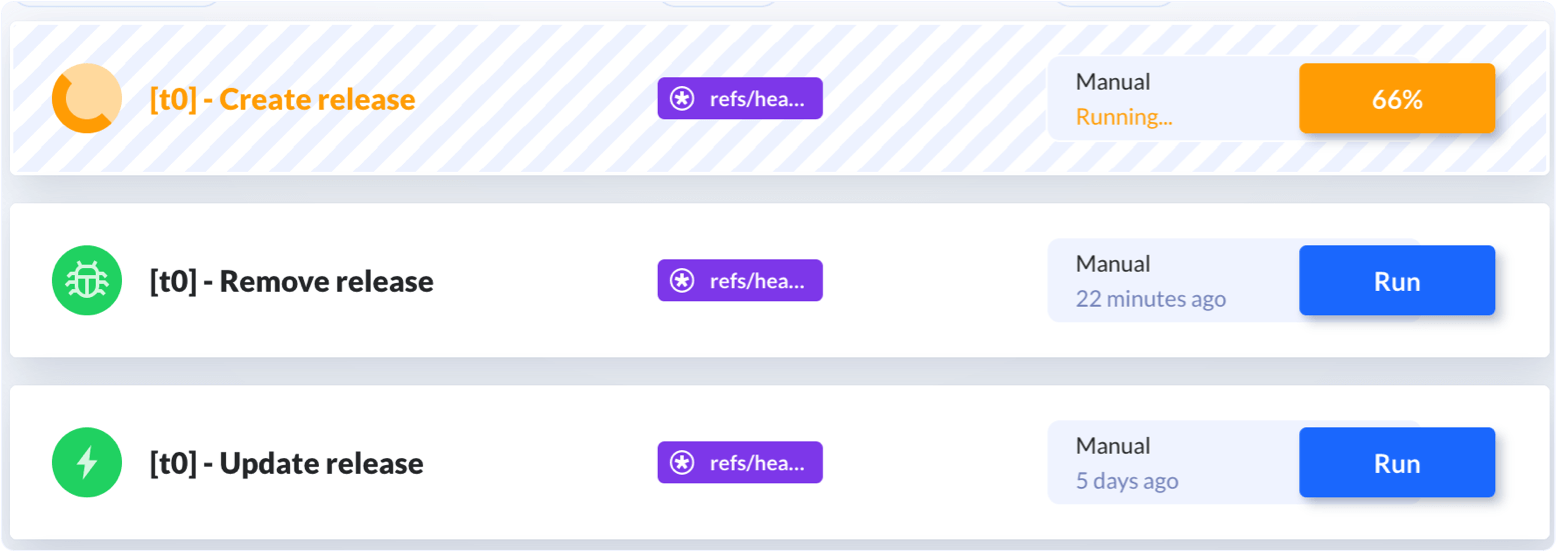Screen dimensions: 1556x552
Task: Click asterisk icon in Create release branch tag
Action: pyautogui.click(x=682, y=99)
